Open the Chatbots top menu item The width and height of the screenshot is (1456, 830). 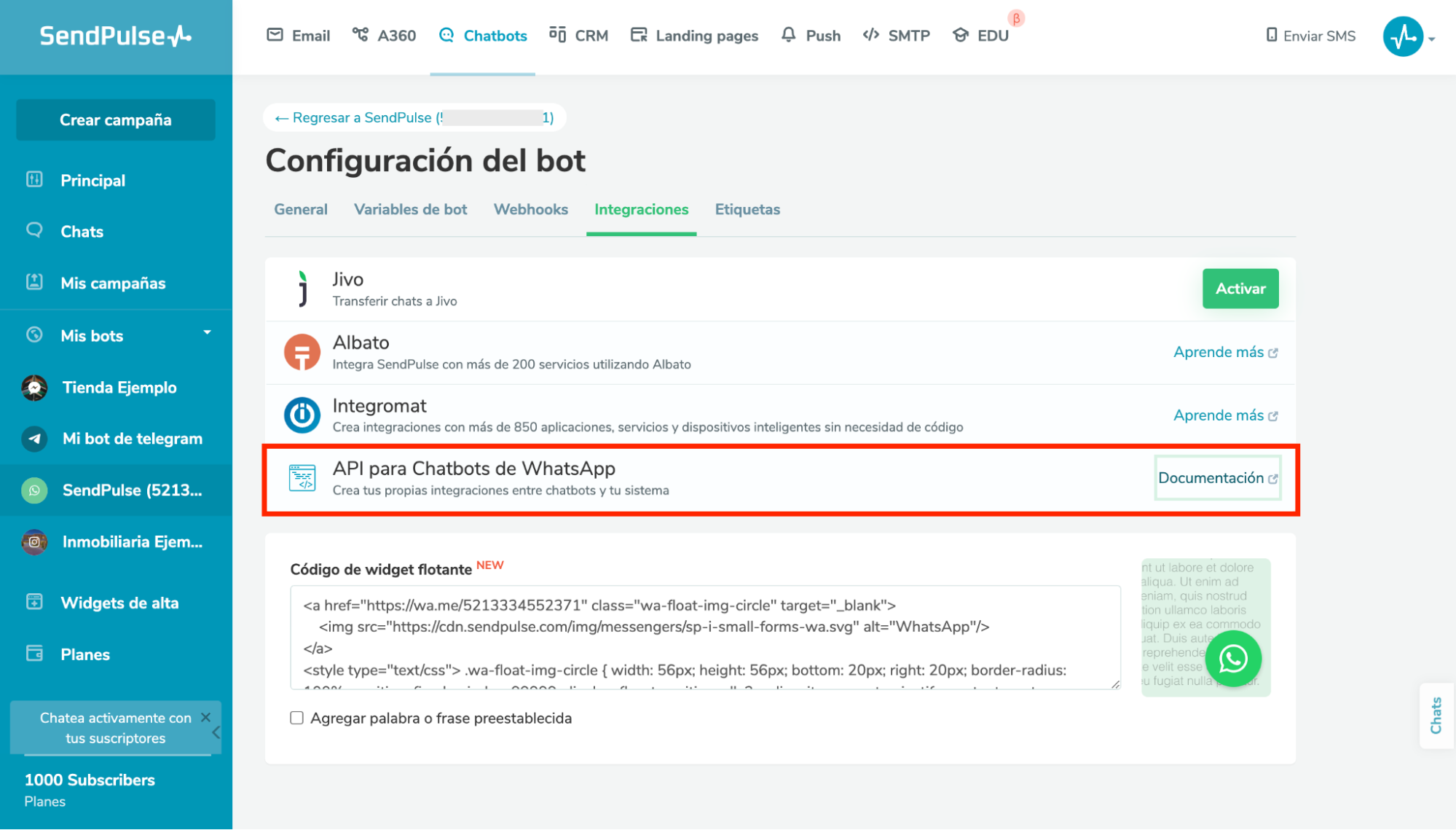[483, 36]
